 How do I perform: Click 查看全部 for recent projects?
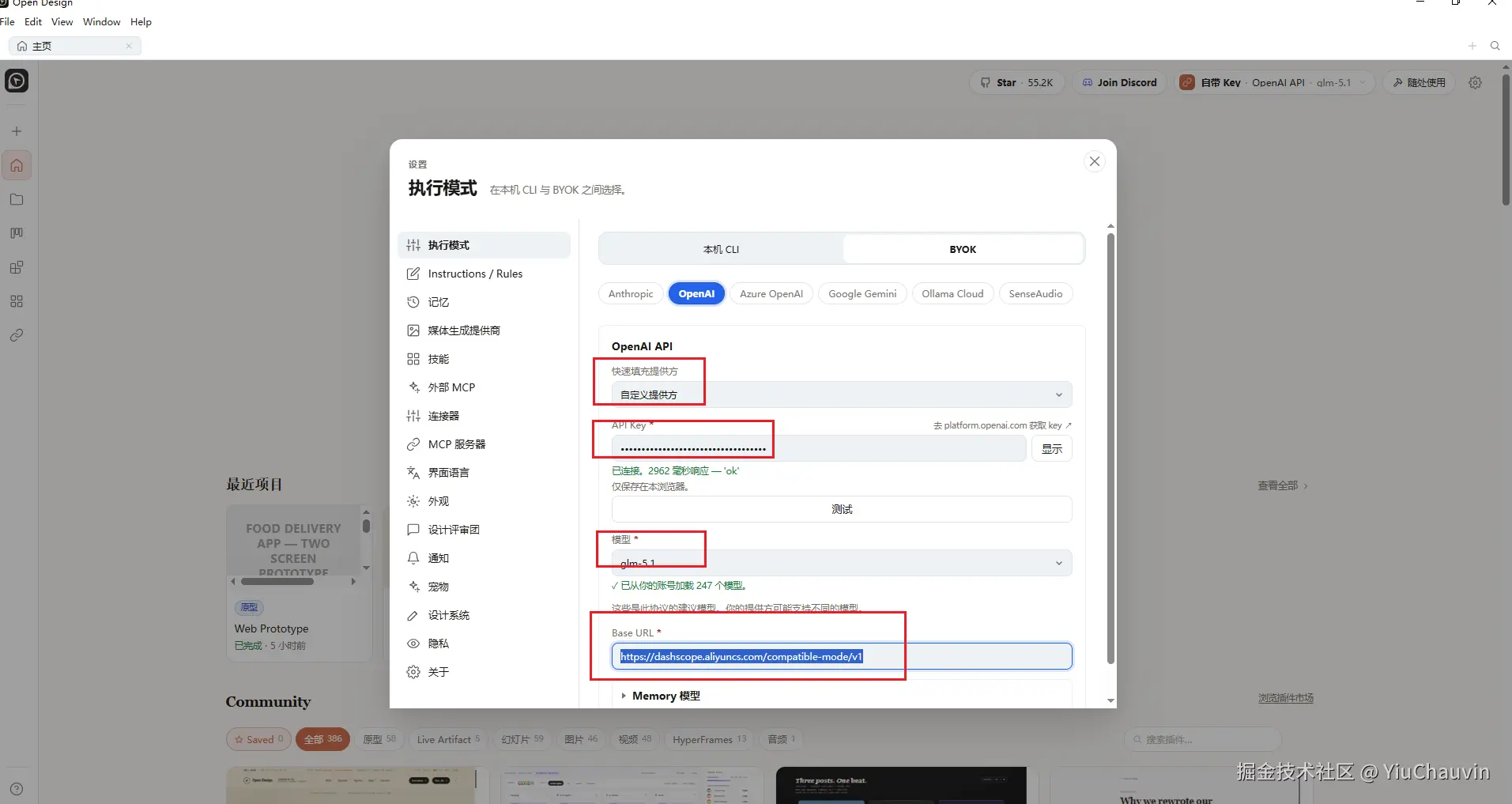pos(1282,485)
